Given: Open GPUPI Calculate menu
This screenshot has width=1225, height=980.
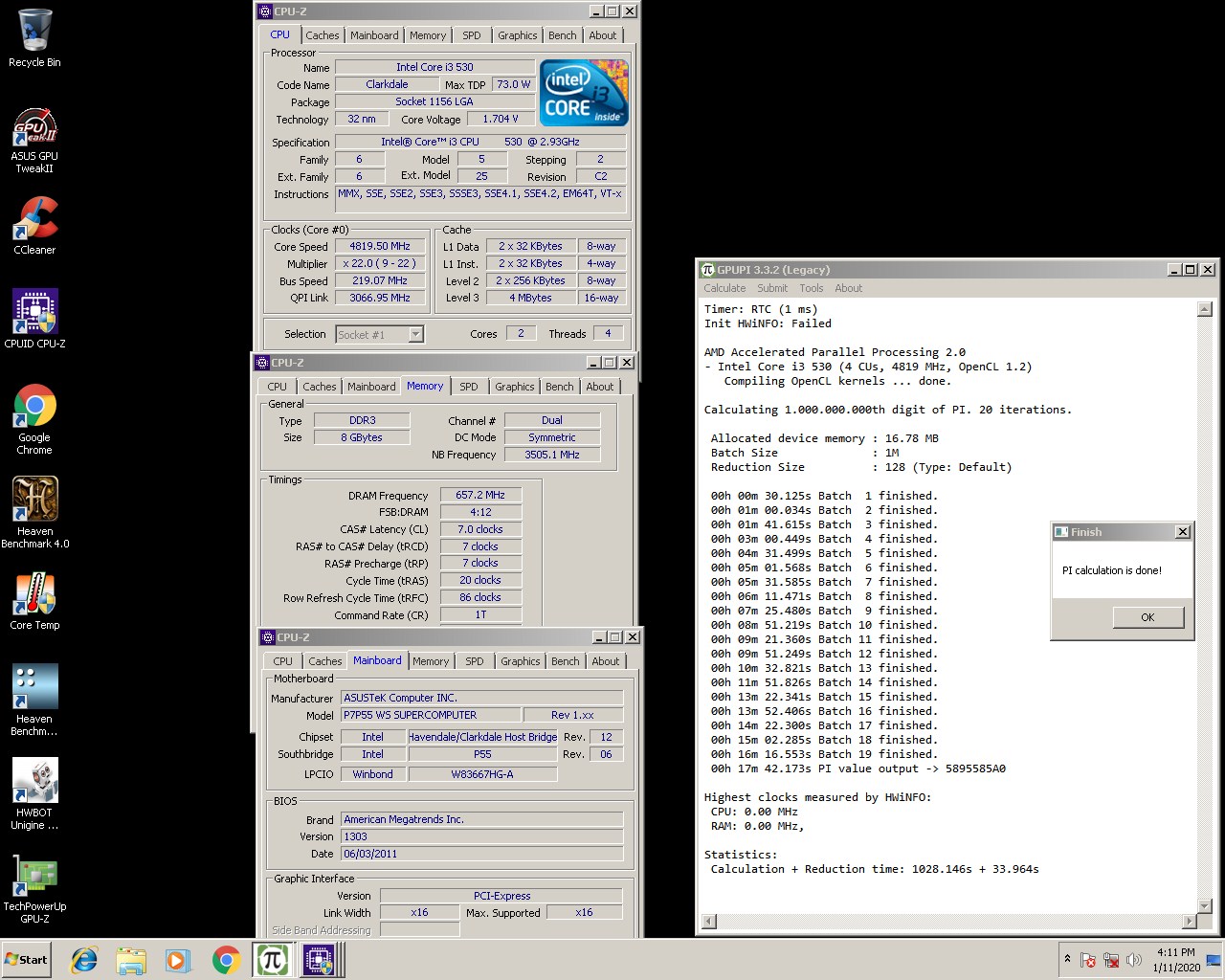Looking at the screenshot, I should tap(724, 288).
